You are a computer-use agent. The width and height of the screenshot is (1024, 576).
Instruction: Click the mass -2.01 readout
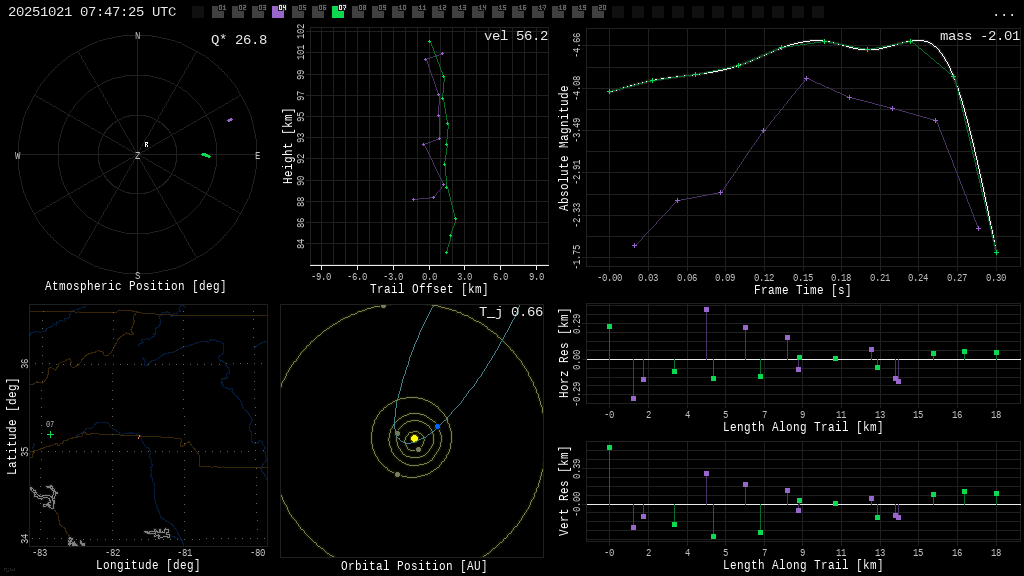coord(979,37)
